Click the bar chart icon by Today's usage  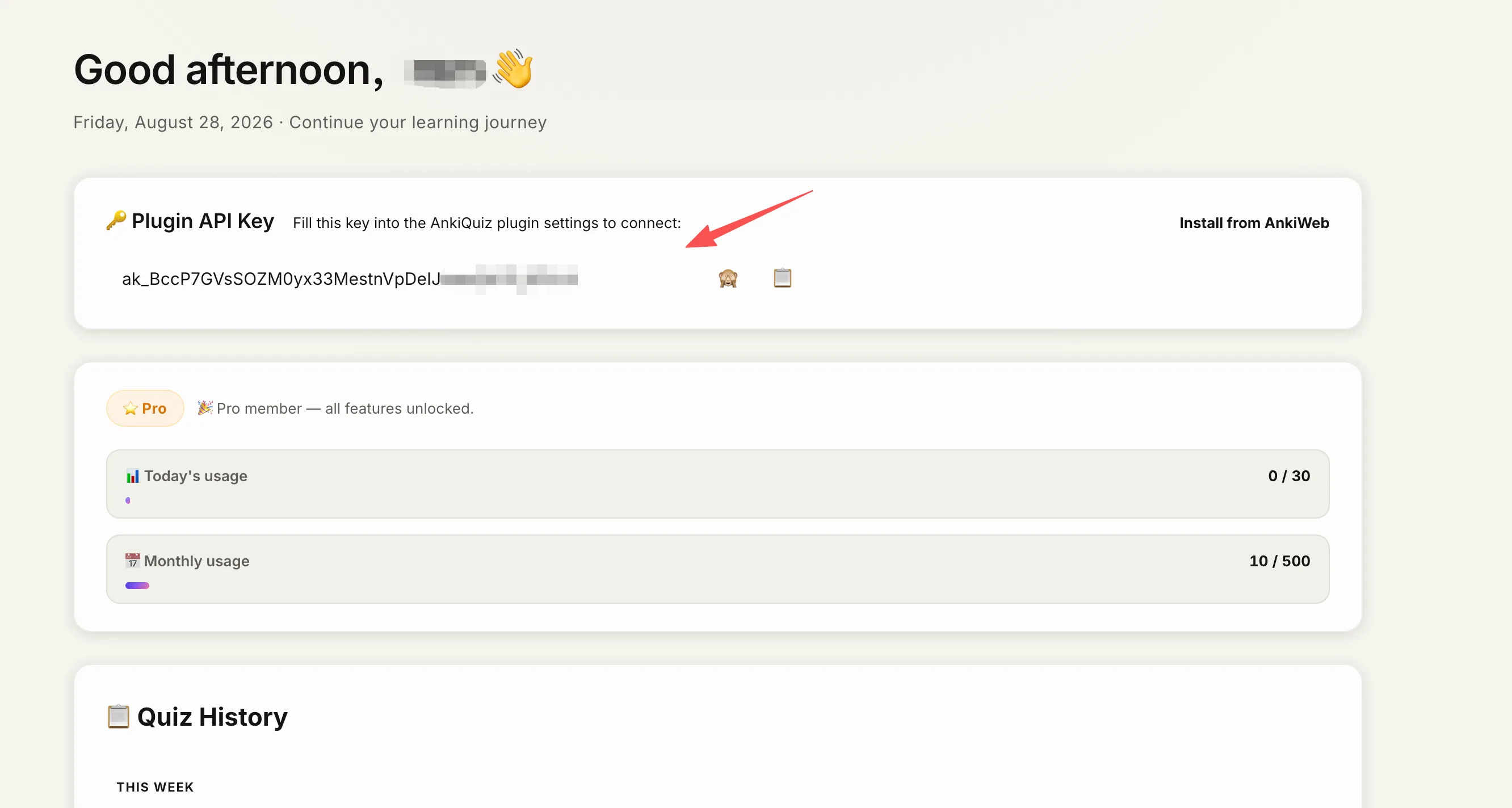[x=133, y=476]
